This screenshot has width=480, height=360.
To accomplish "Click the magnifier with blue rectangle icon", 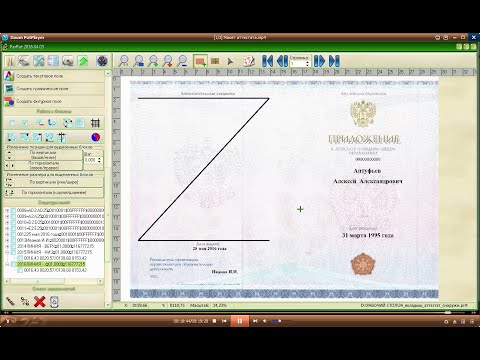I will coord(138,61).
